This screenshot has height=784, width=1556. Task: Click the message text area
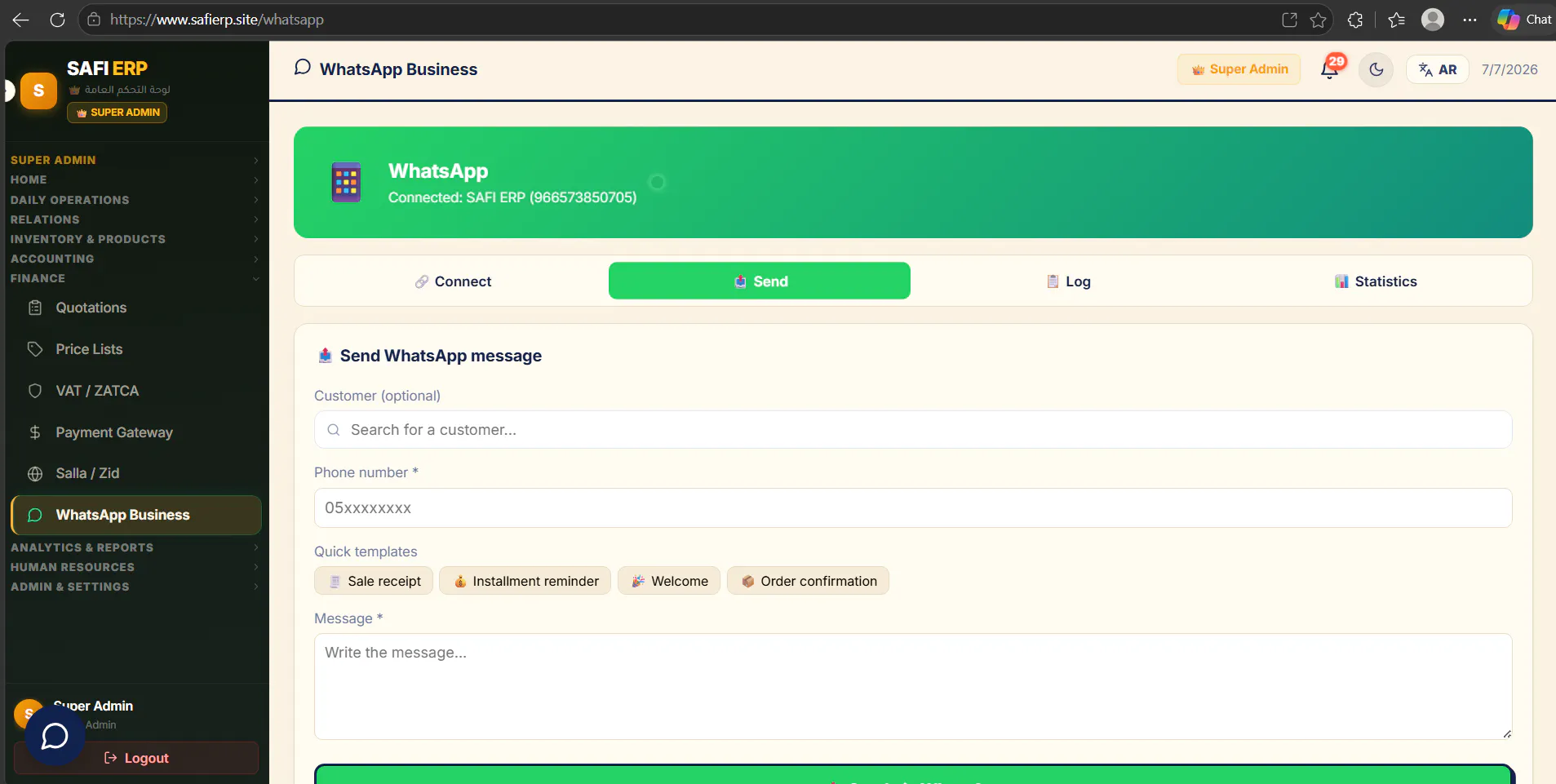(x=913, y=687)
